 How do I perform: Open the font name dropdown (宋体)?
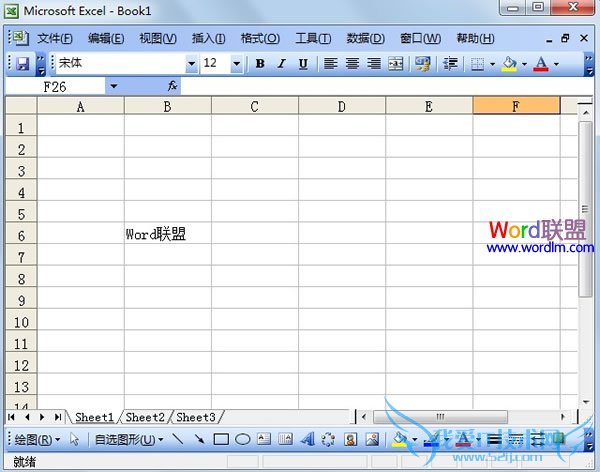(191, 64)
